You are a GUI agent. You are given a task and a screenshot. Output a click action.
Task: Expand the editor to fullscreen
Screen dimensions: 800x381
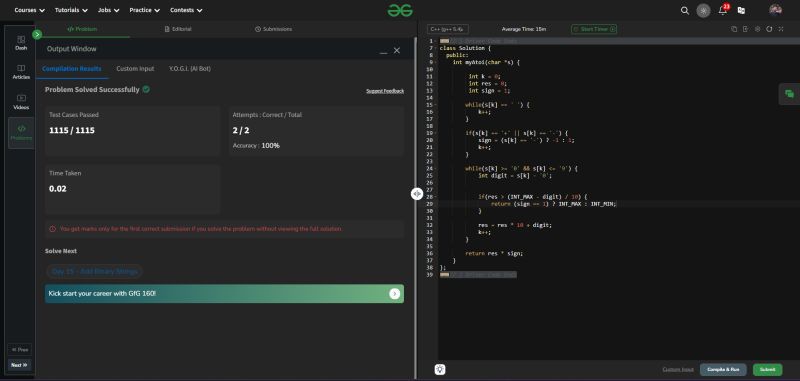tap(781, 29)
